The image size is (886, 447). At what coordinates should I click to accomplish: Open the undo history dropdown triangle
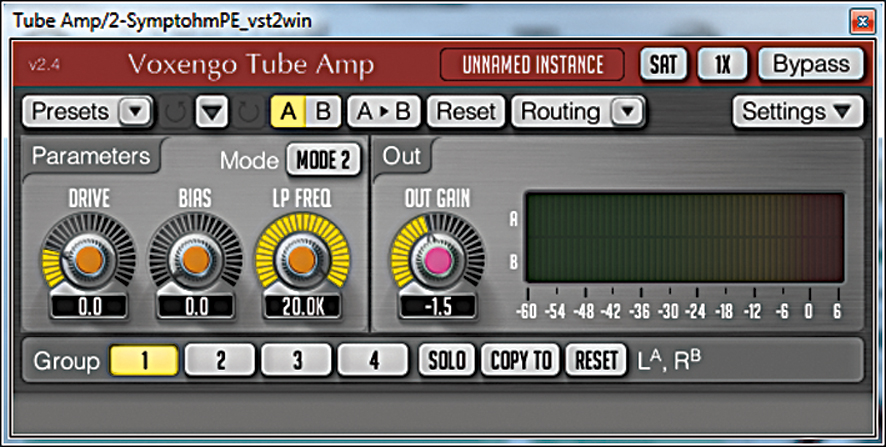pos(211,111)
